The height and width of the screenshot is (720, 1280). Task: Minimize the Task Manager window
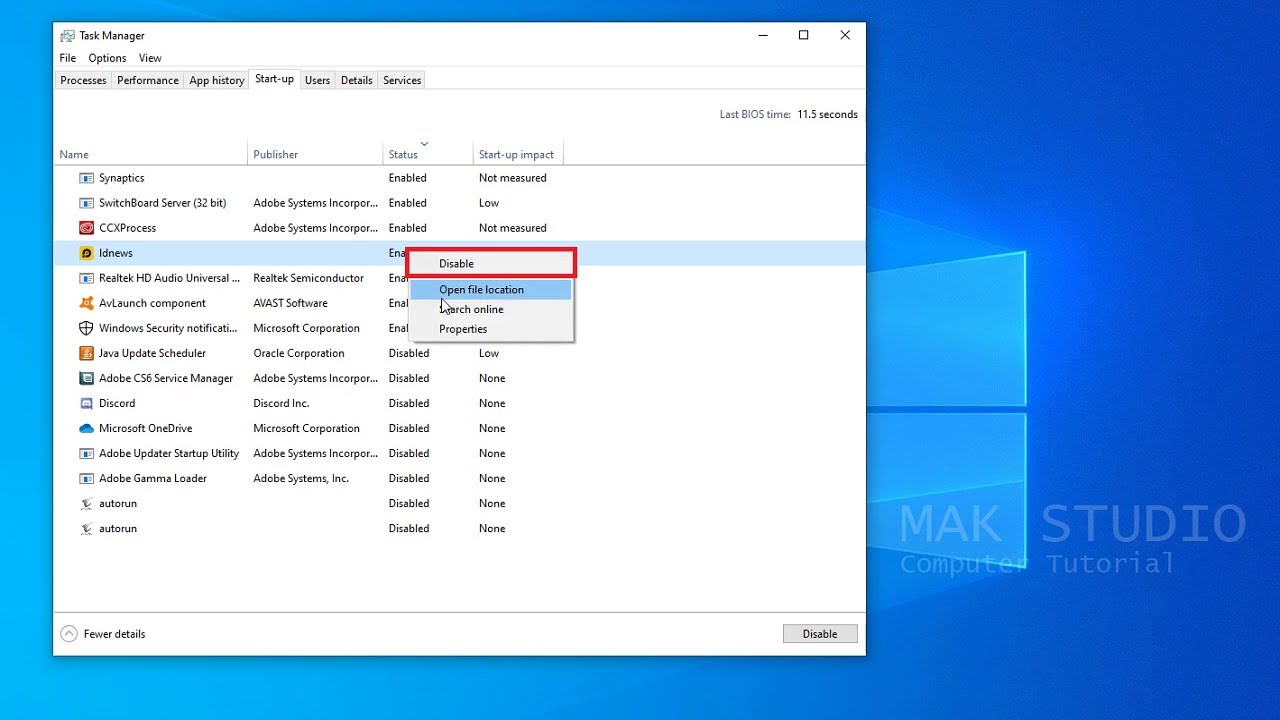click(x=762, y=36)
